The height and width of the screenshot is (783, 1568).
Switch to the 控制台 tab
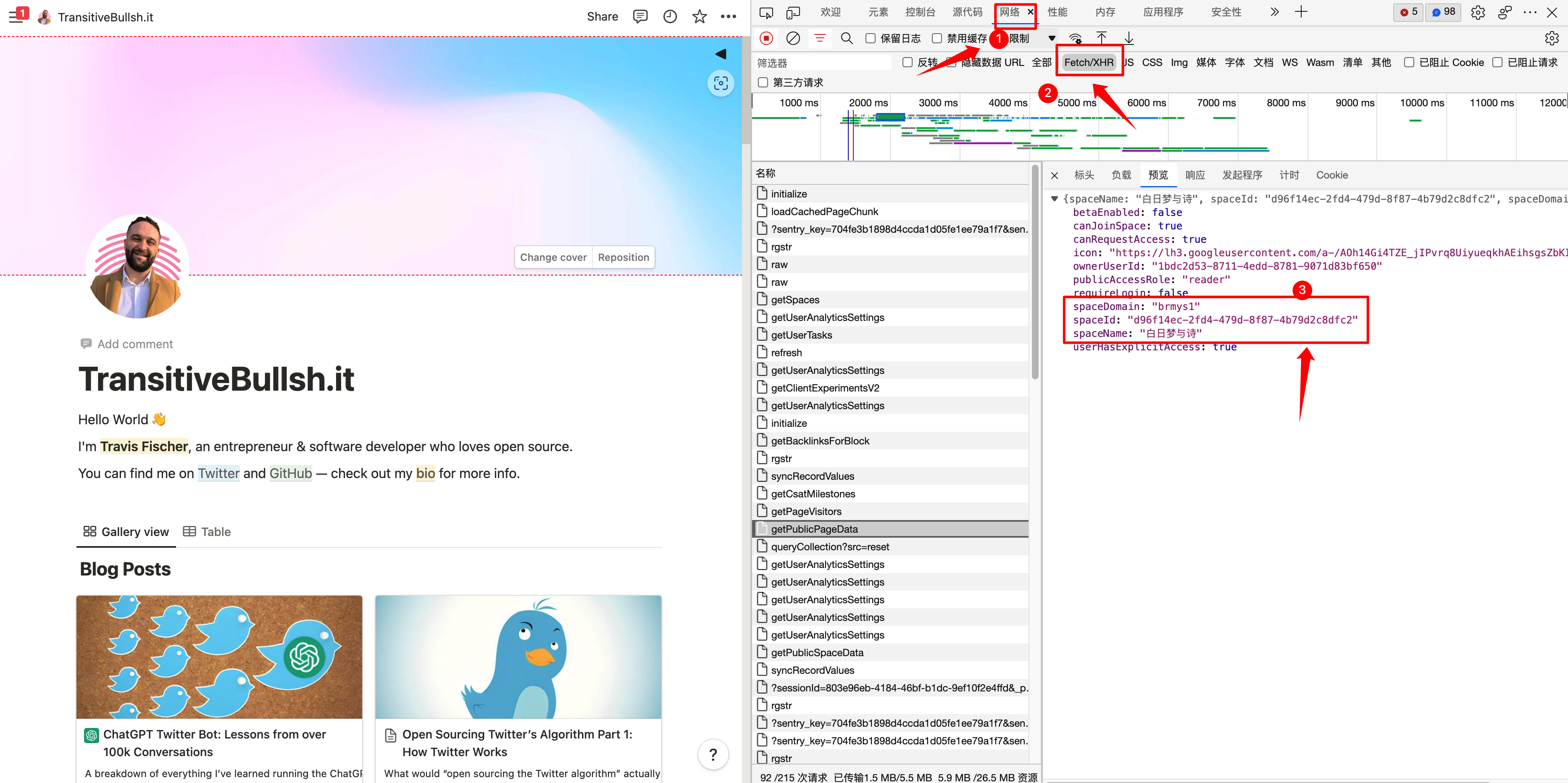pyautogui.click(x=920, y=12)
